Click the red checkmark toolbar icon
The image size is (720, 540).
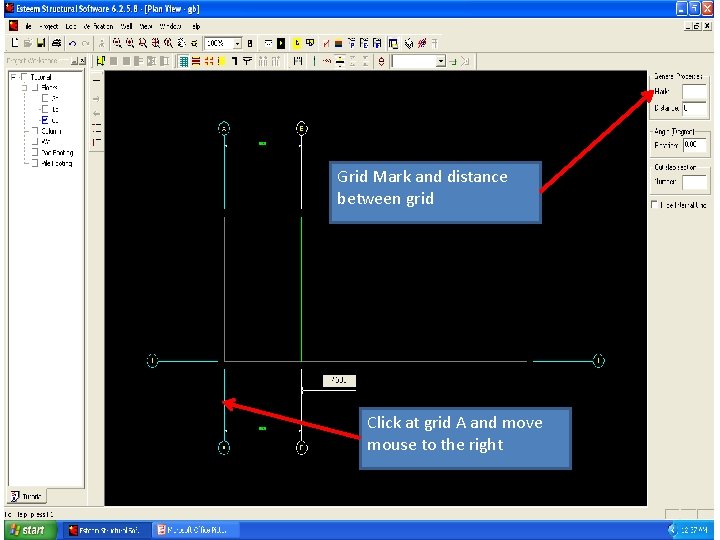point(326,43)
